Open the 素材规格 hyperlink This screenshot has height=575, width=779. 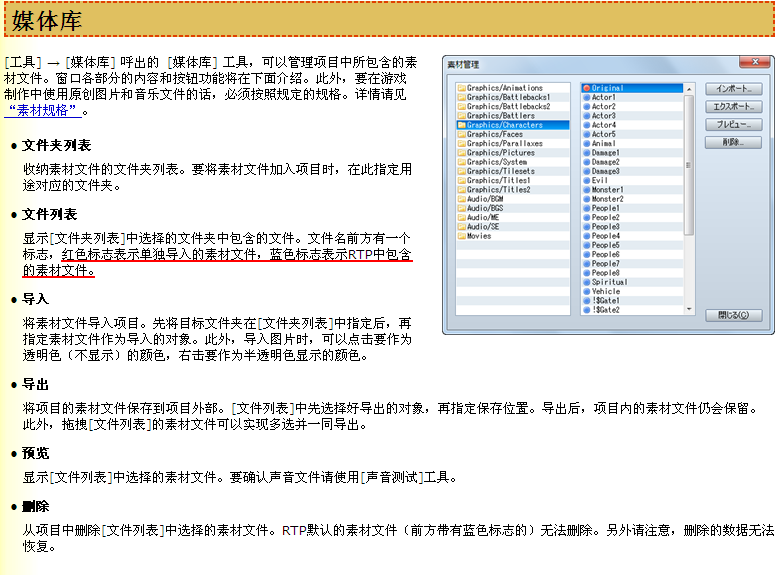pos(43,110)
